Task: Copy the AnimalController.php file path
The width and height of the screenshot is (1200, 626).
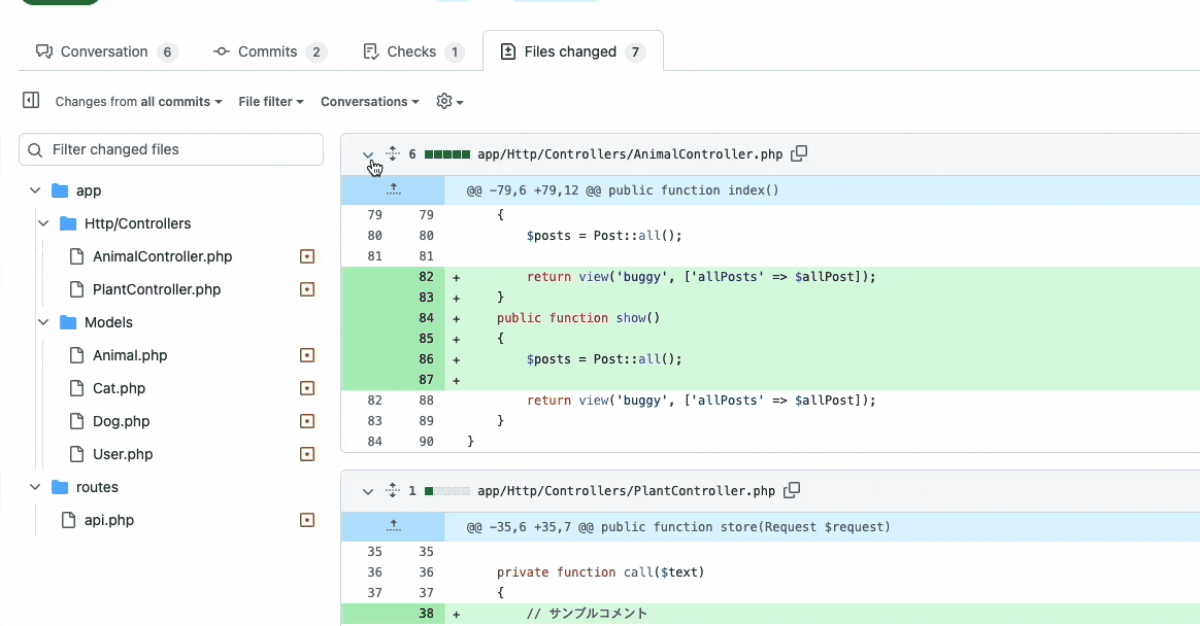Action: (799, 154)
